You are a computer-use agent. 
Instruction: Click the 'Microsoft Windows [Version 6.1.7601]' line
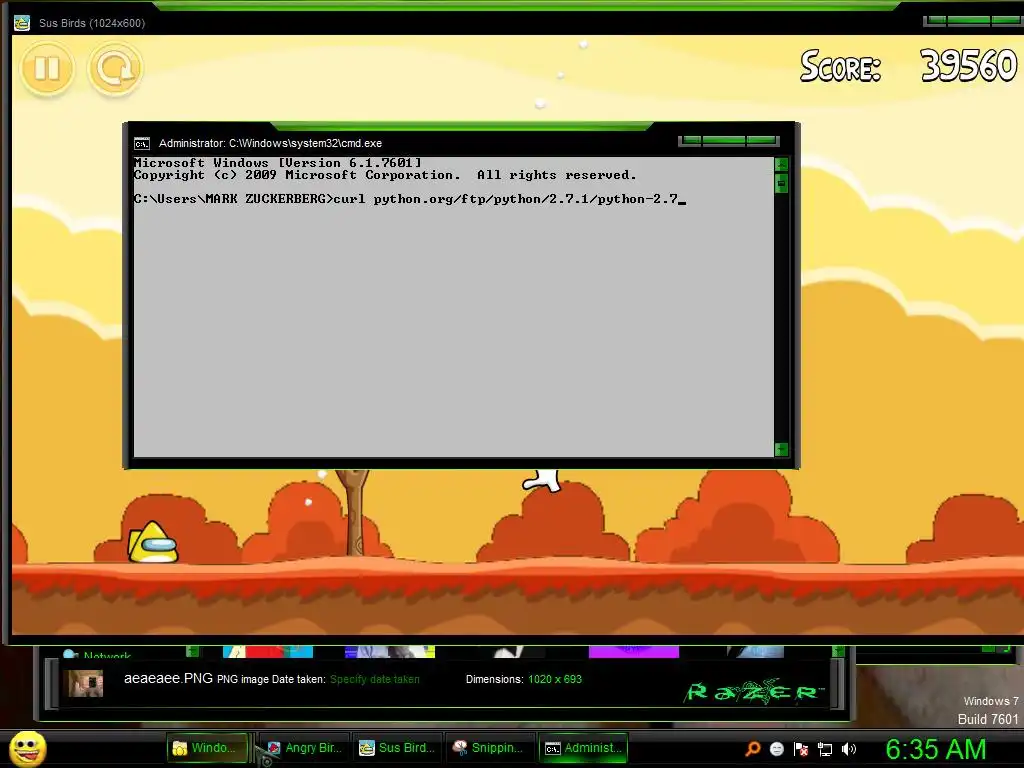(x=278, y=163)
